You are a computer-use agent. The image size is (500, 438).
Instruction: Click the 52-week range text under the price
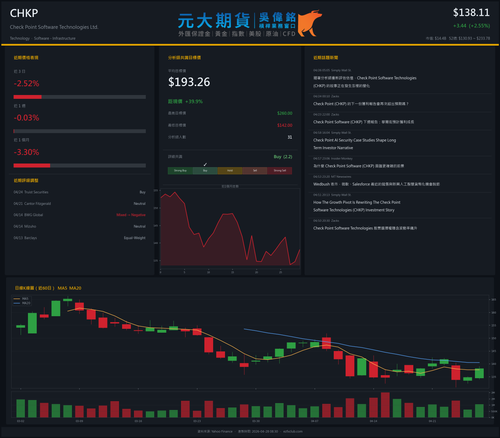469,38
